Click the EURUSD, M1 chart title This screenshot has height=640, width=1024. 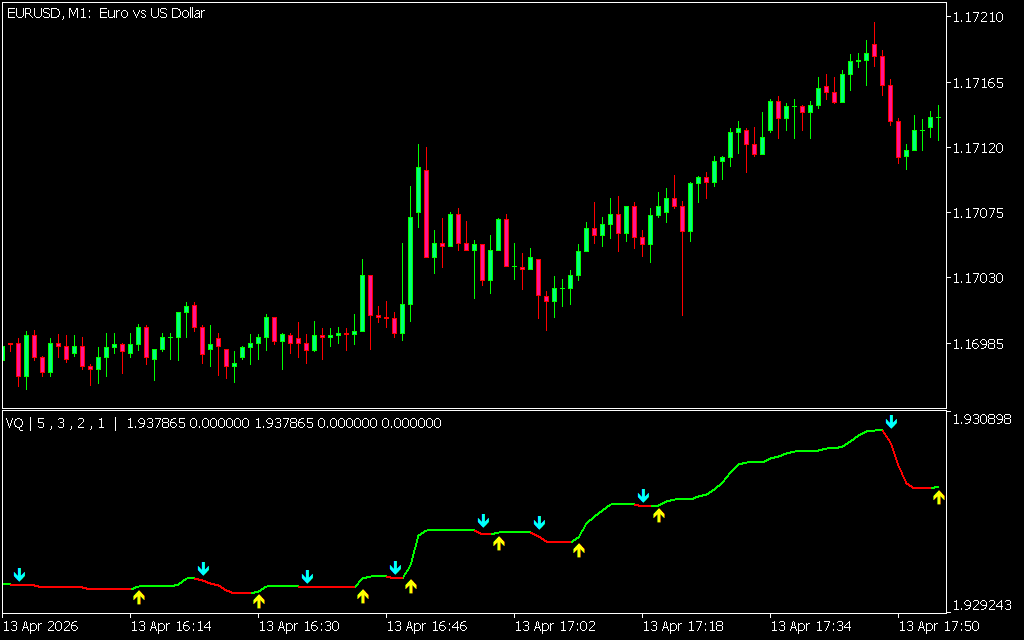coord(105,13)
